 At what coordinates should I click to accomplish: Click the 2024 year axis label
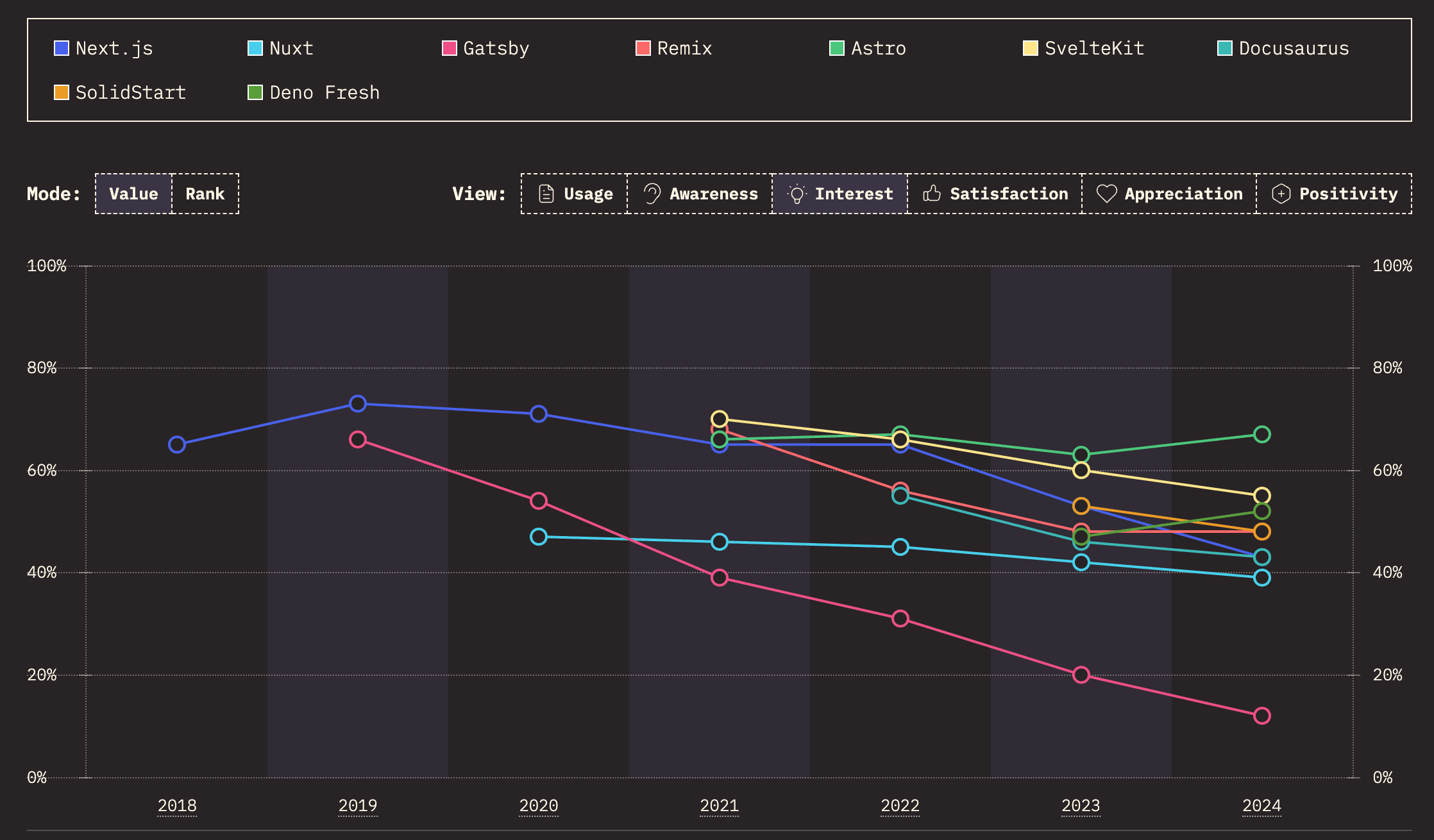[x=1261, y=805]
